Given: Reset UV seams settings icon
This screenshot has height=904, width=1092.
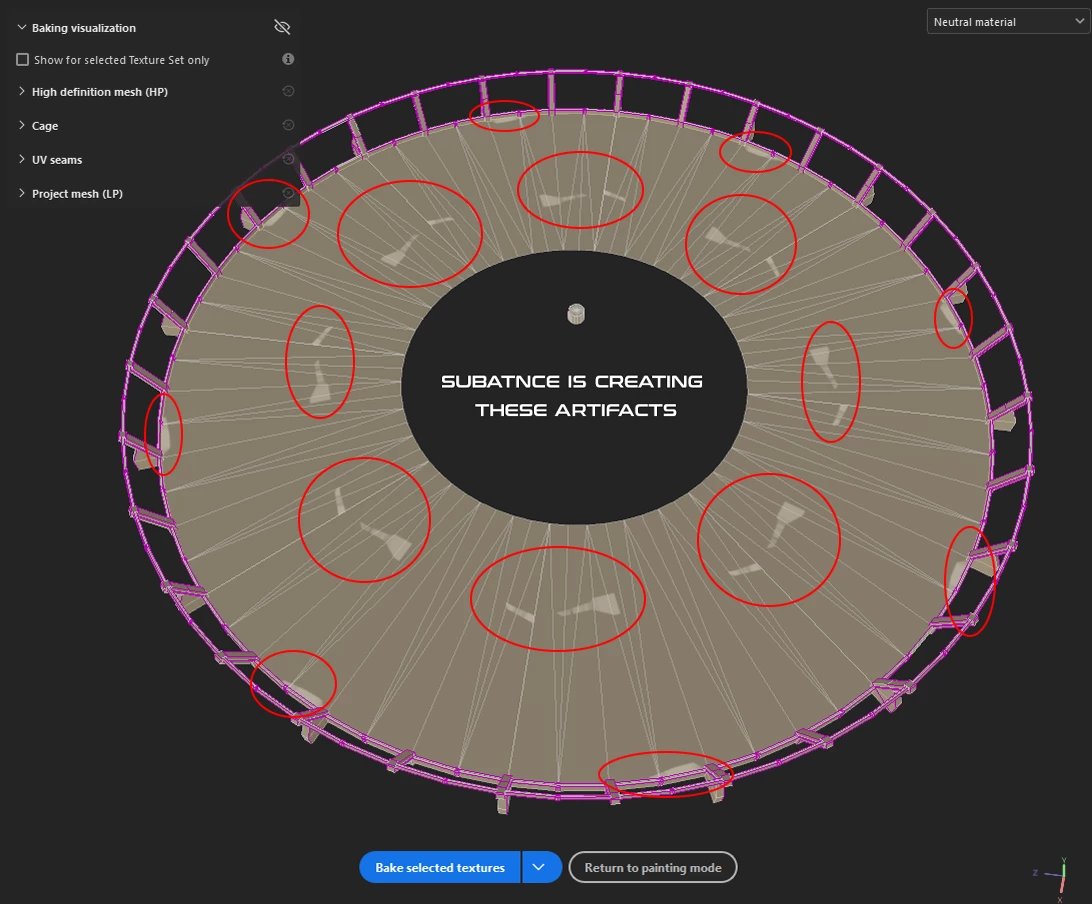Looking at the screenshot, I should pyautogui.click(x=288, y=159).
